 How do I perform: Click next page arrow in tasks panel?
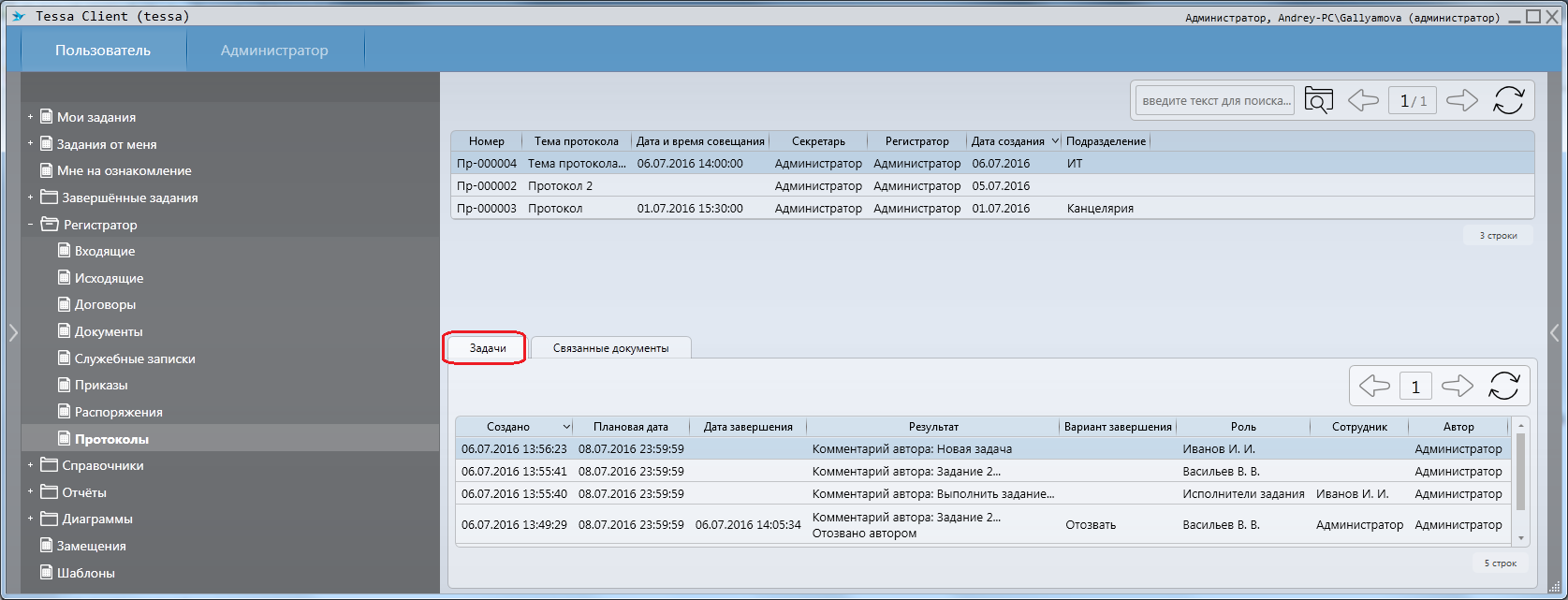[x=1458, y=387]
